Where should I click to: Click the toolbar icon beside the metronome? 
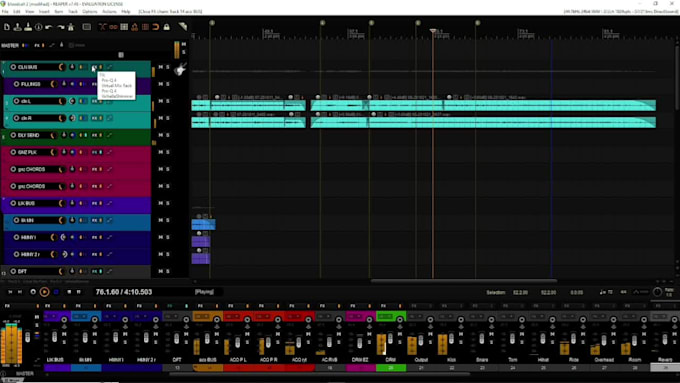tap(87, 27)
